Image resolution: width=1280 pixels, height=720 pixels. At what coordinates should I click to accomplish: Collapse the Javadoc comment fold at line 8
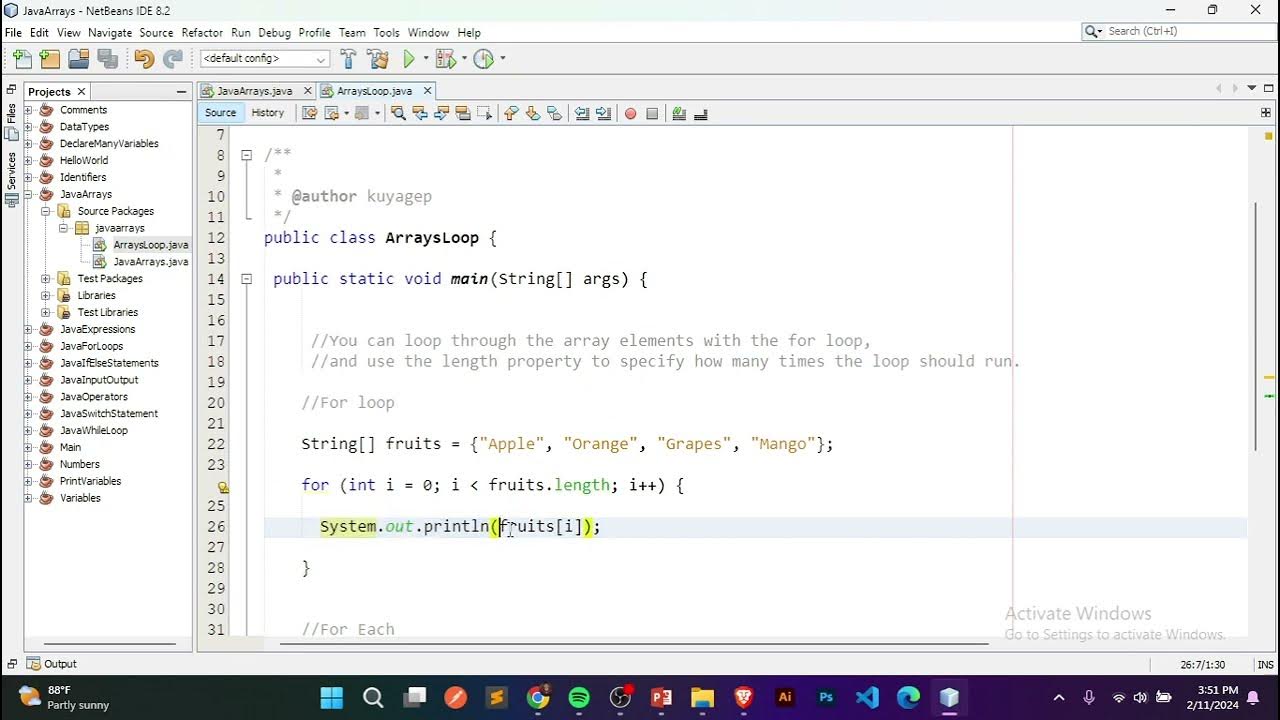point(246,155)
